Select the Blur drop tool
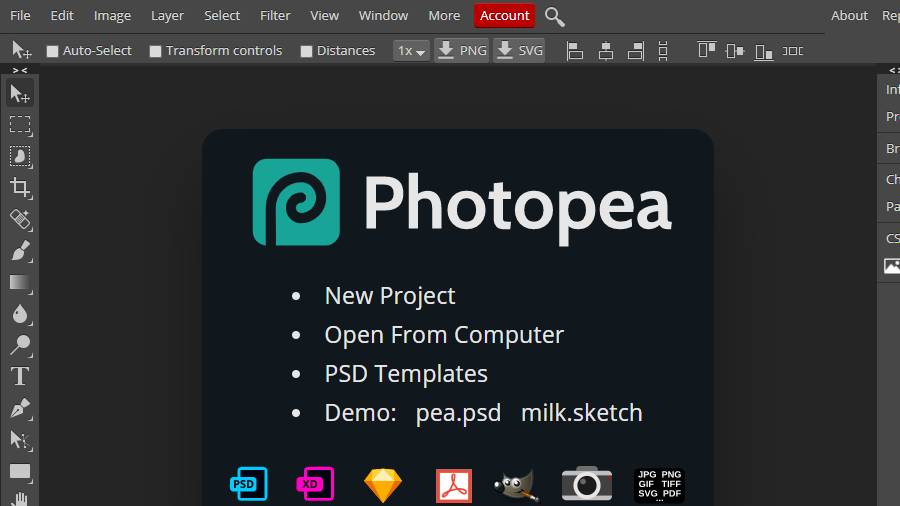Image resolution: width=900 pixels, height=506 pixels. click(x=20, y=314)
